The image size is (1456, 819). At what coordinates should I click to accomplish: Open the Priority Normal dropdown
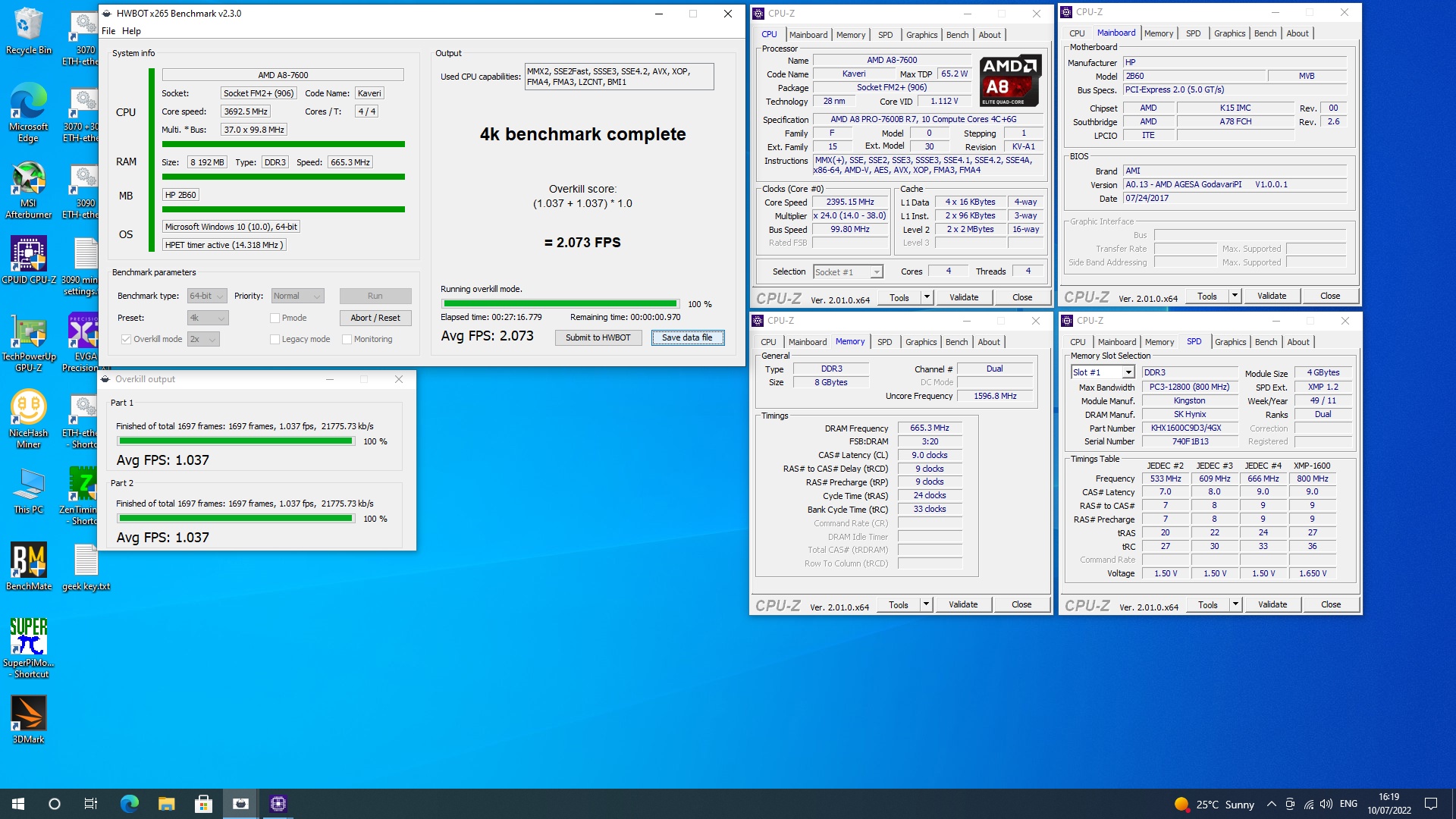(x=297, y=296)
